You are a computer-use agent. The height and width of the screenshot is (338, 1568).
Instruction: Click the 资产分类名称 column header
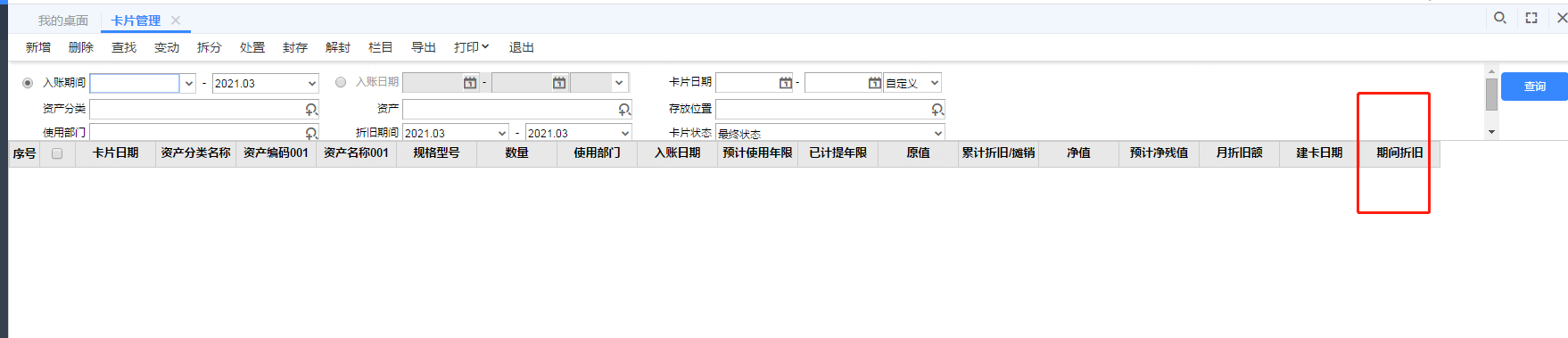196,153
